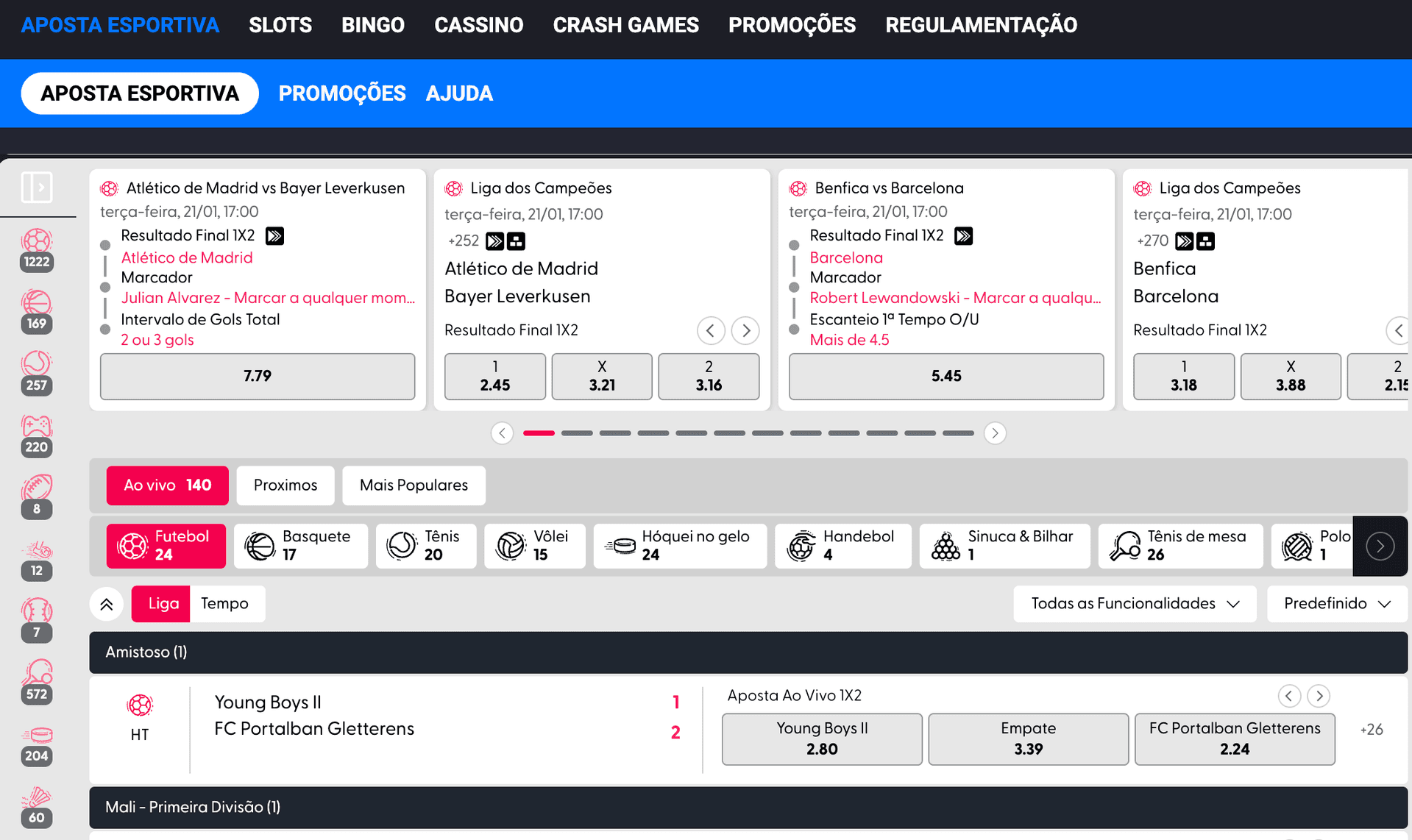Open the badminton icon showing 60

pyautogui.click(x=37, y=806)
